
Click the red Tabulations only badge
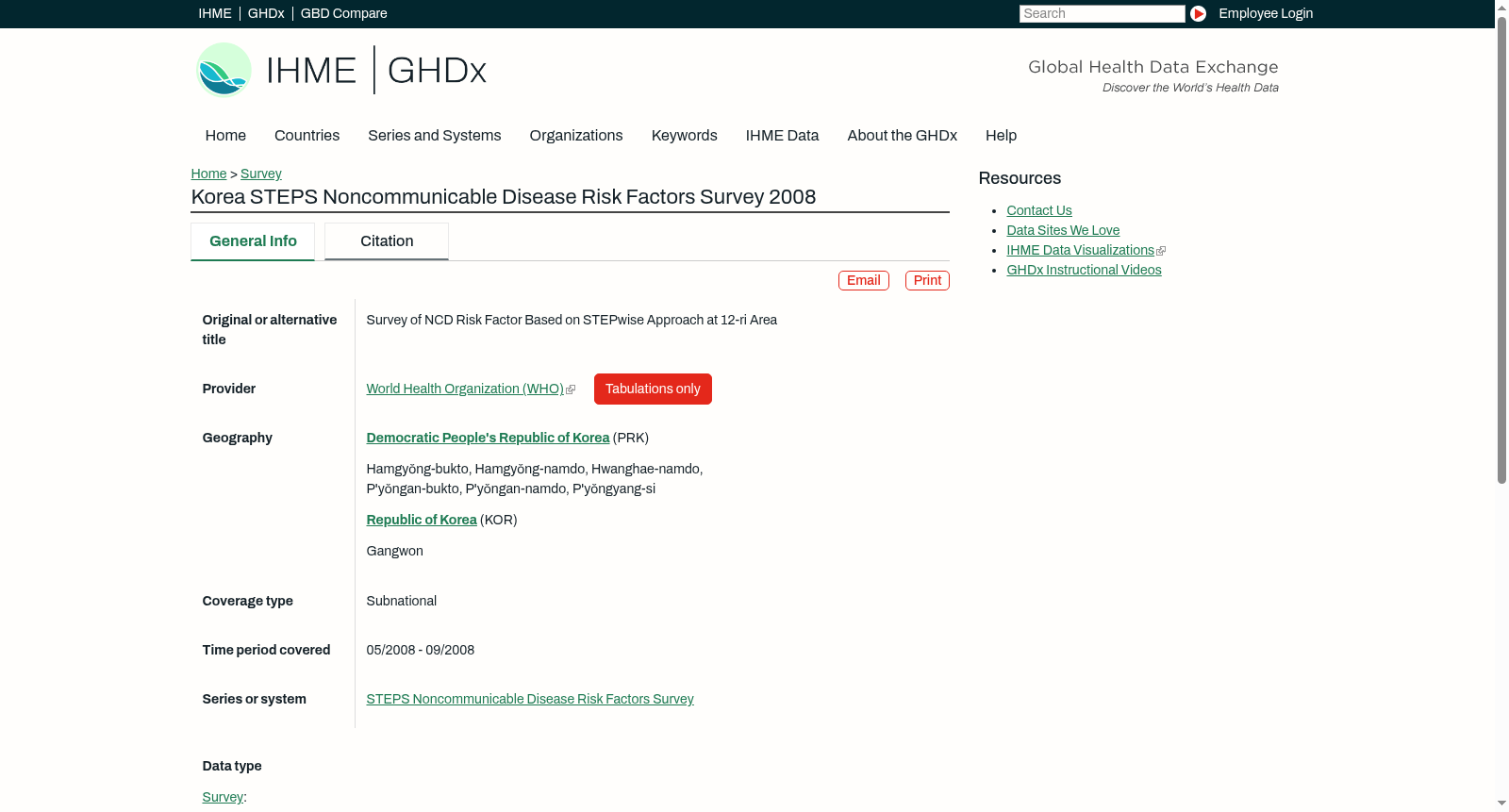(653, 389)
